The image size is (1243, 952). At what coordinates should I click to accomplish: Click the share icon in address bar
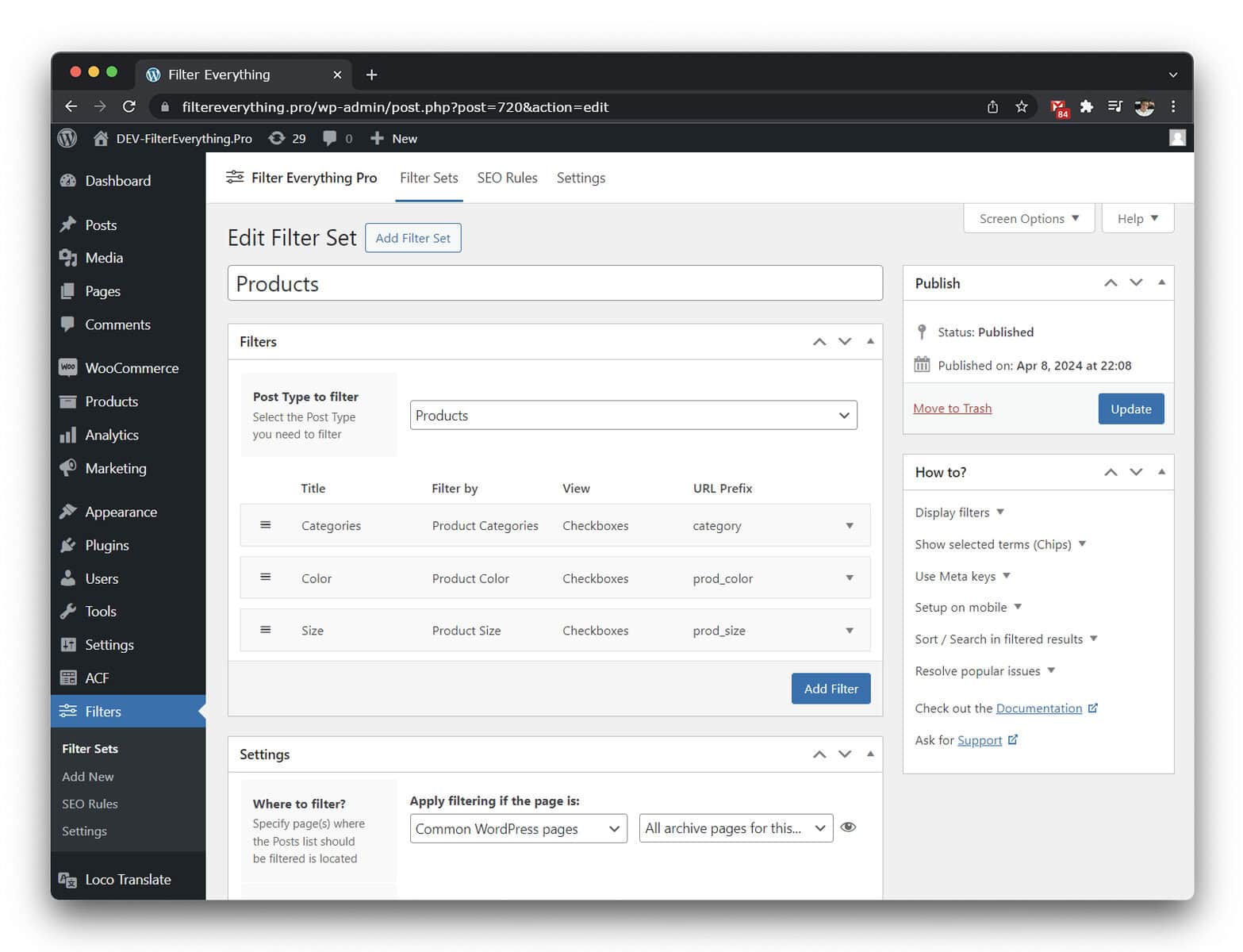(992, 106)
